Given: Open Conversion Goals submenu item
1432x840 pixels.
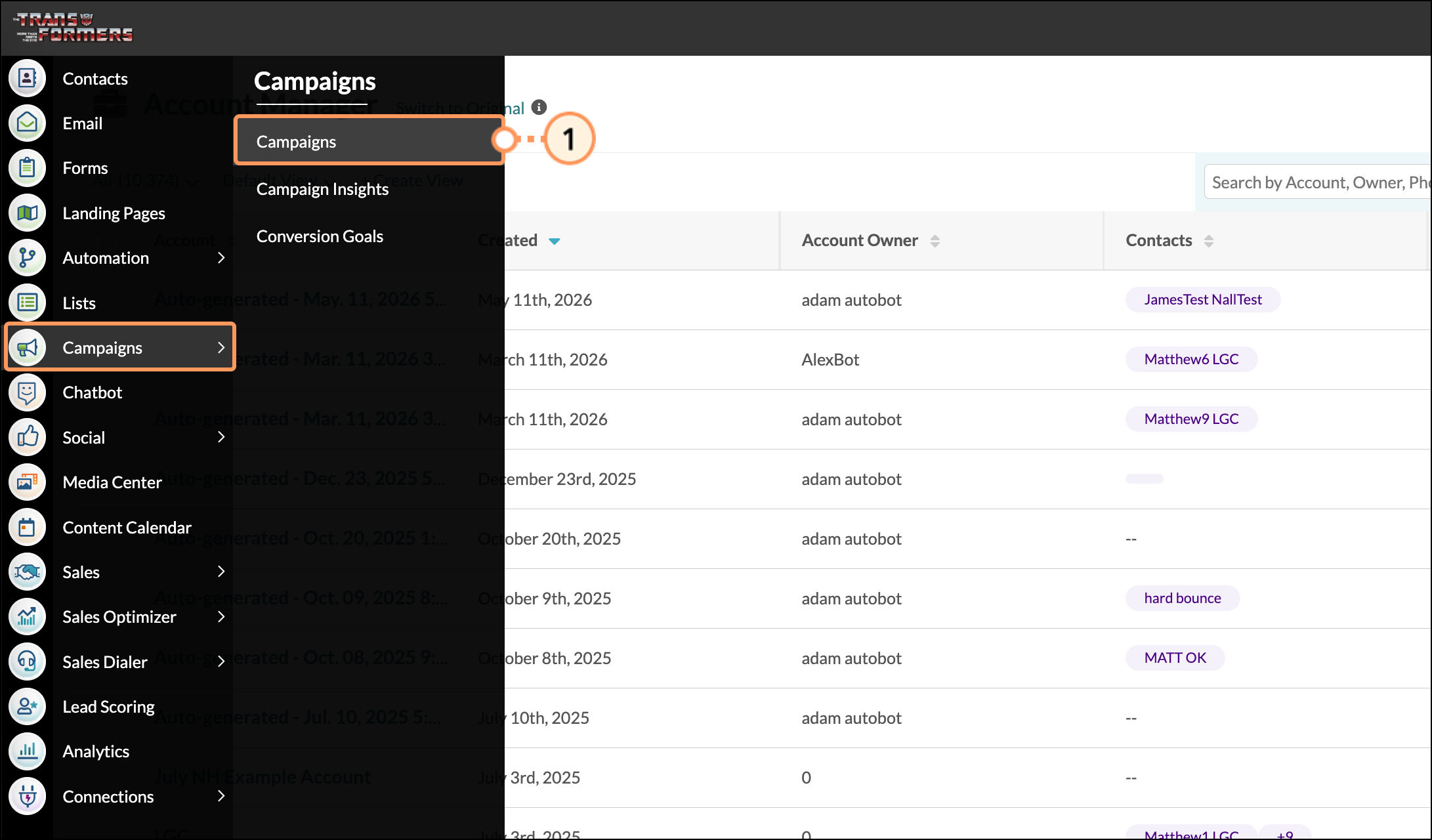Looking at the screenshot, I should pos(320,236).
